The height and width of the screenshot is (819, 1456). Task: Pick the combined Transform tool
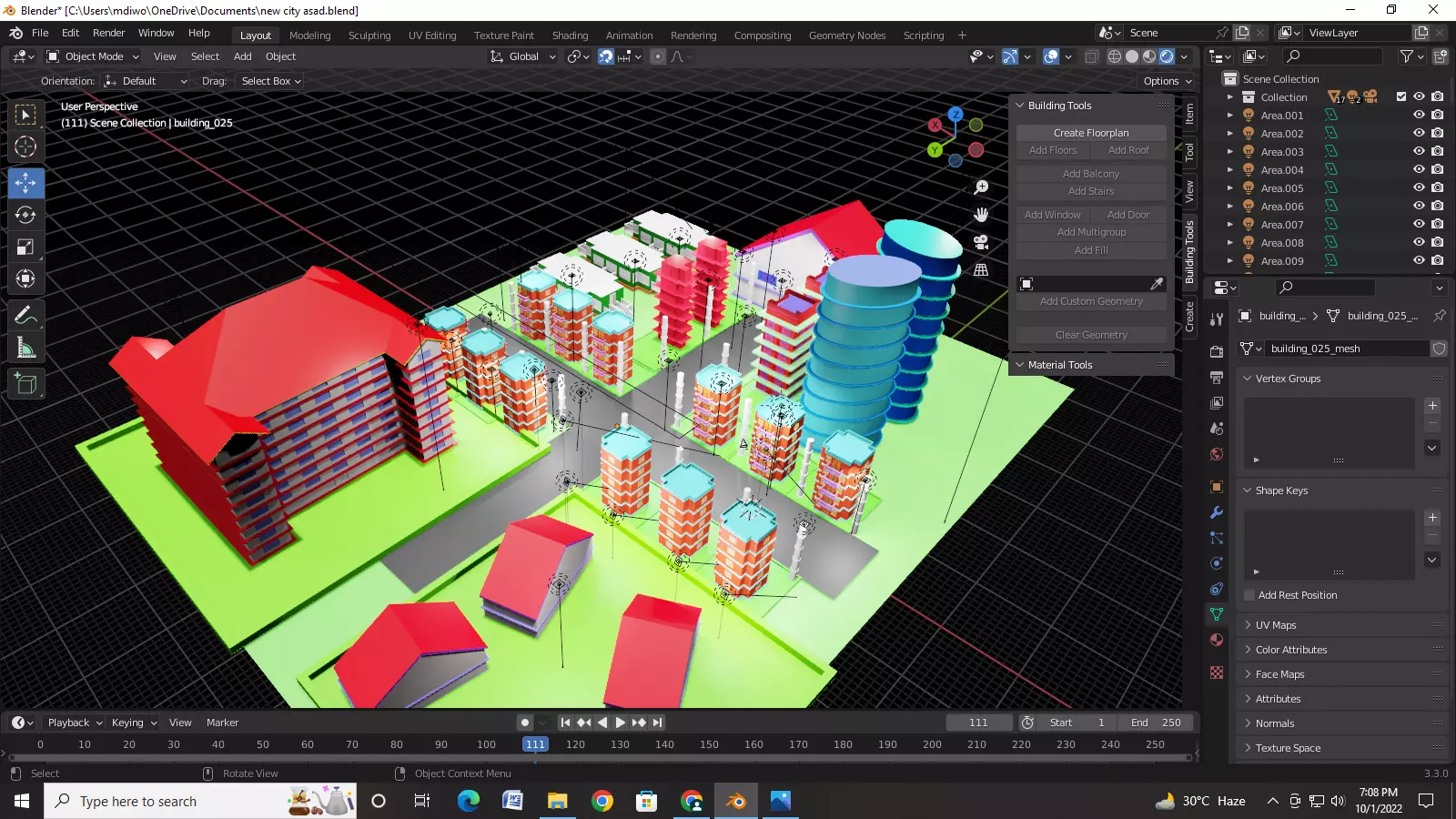coord(25,278)
